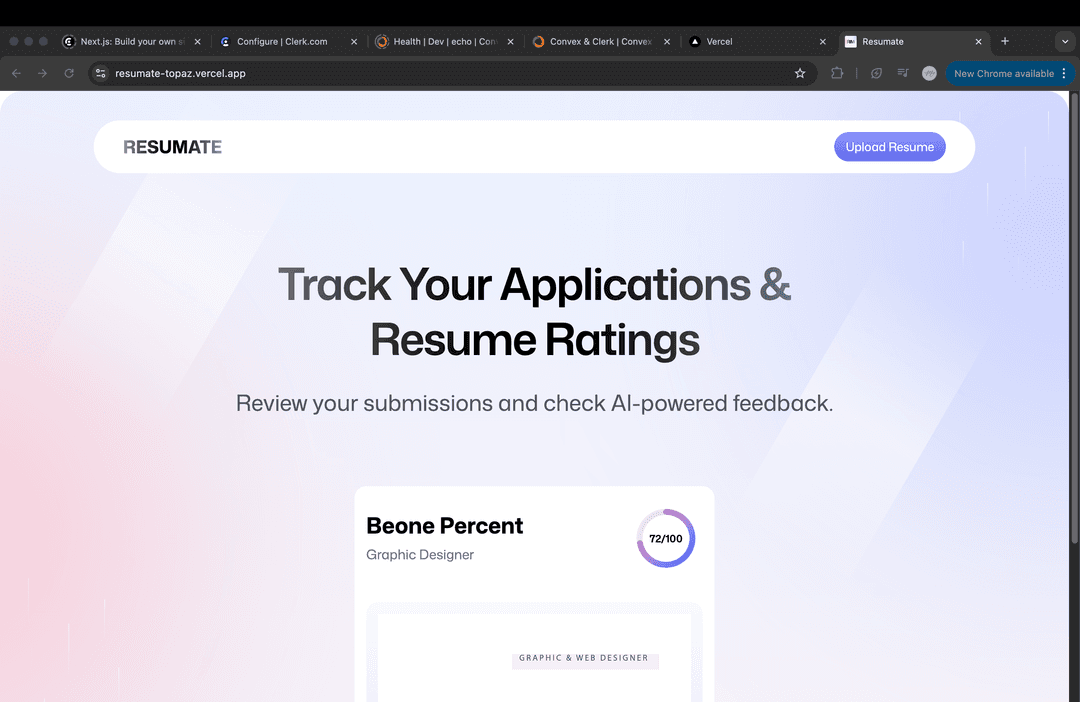Expand the tab search dropdown arrow

click(x=1064, y=41)
